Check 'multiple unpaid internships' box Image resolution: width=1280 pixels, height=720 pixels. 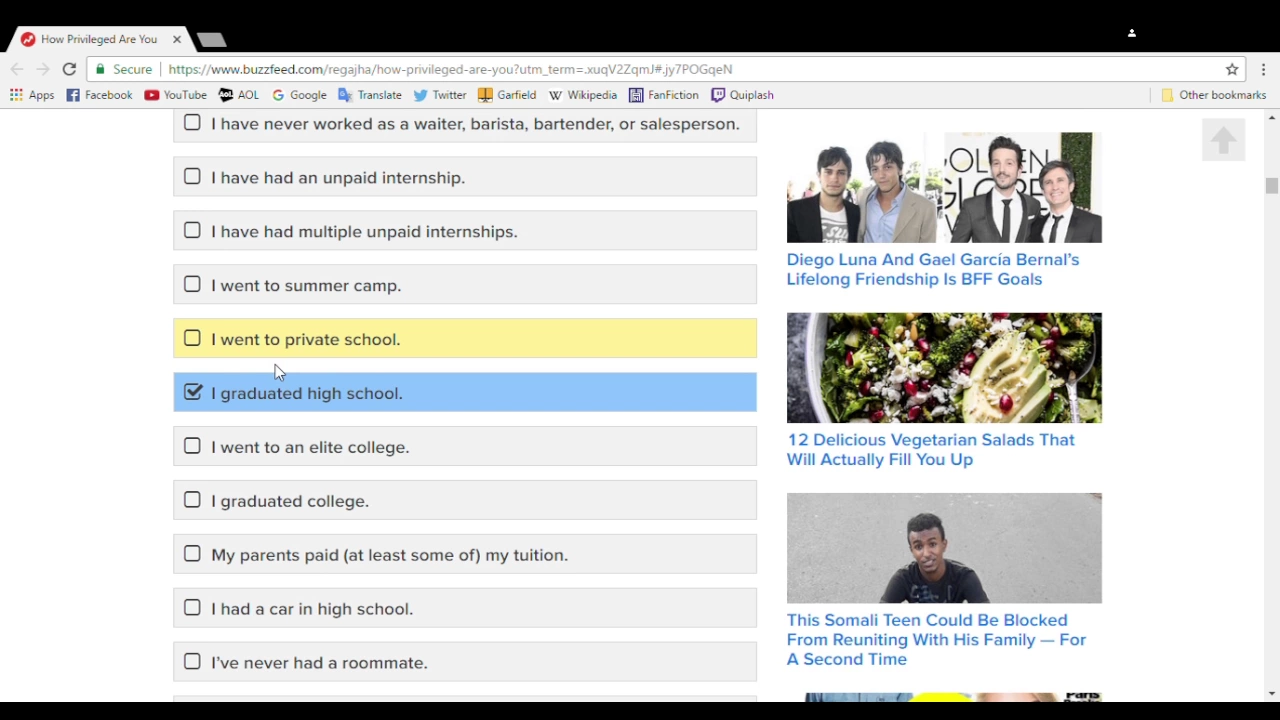[x=192, y=231]
